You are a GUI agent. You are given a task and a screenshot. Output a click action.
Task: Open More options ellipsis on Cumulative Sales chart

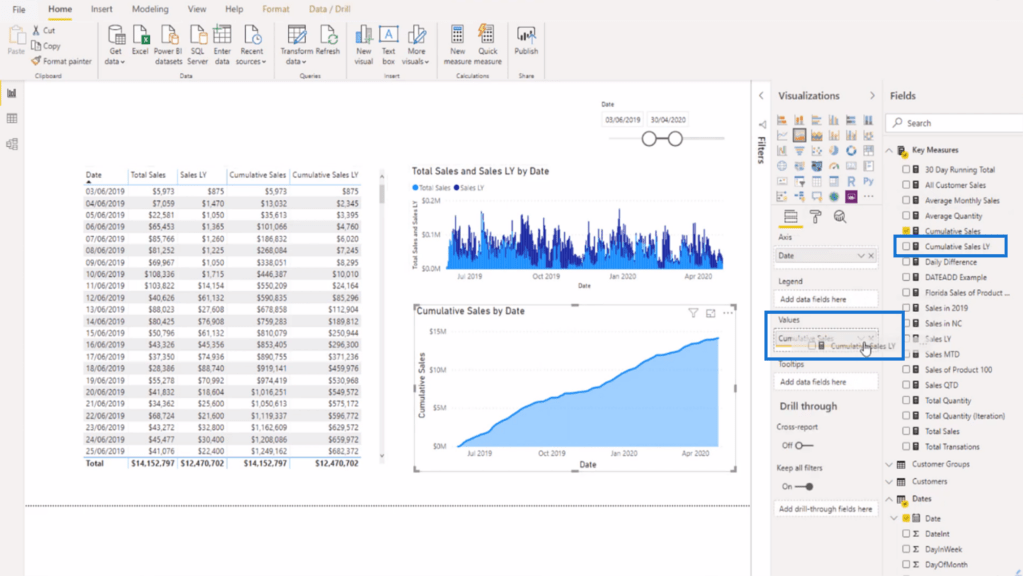(x=728, y=313)
